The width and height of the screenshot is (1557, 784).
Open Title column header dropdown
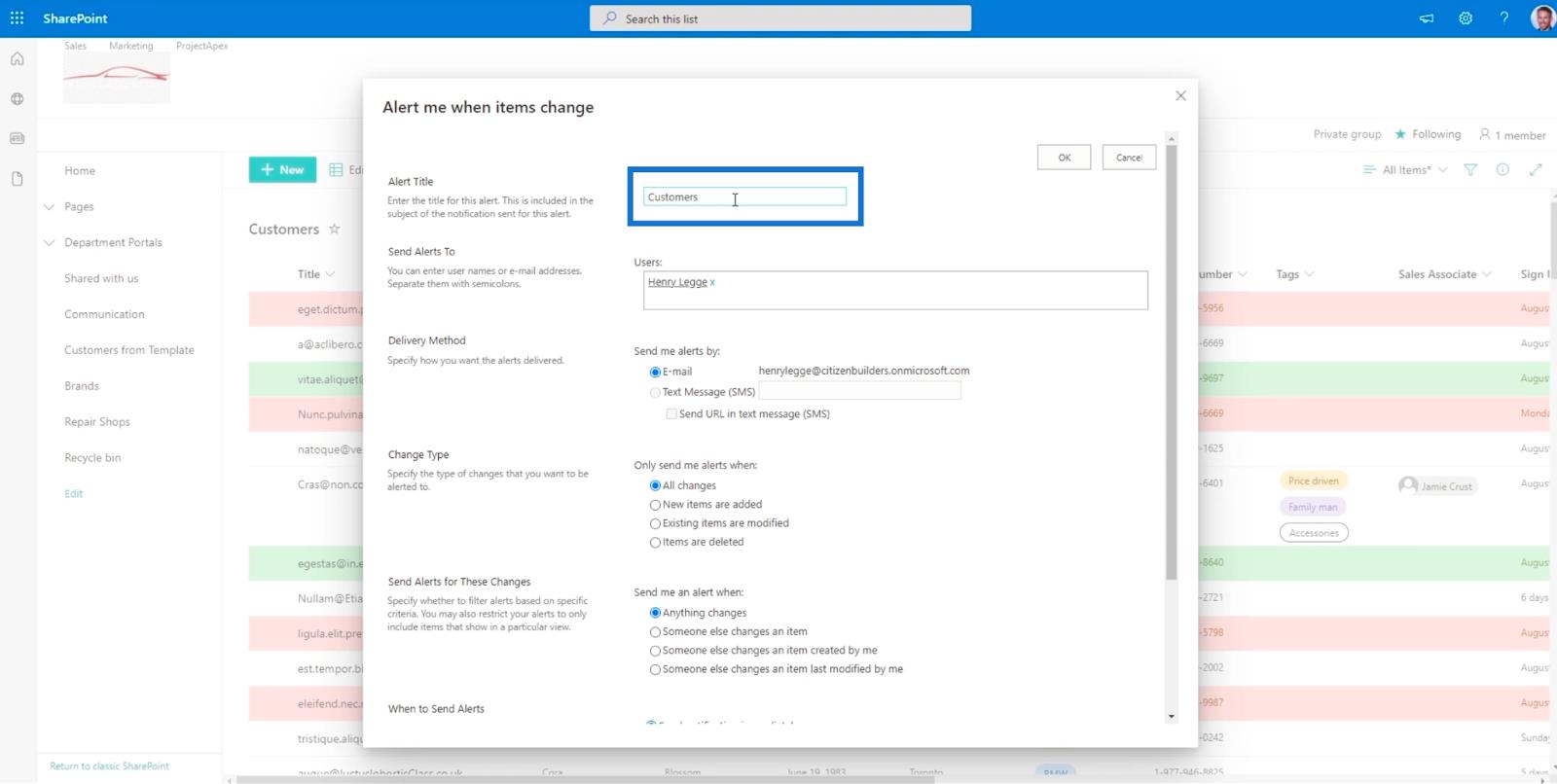tap(330, 274)
